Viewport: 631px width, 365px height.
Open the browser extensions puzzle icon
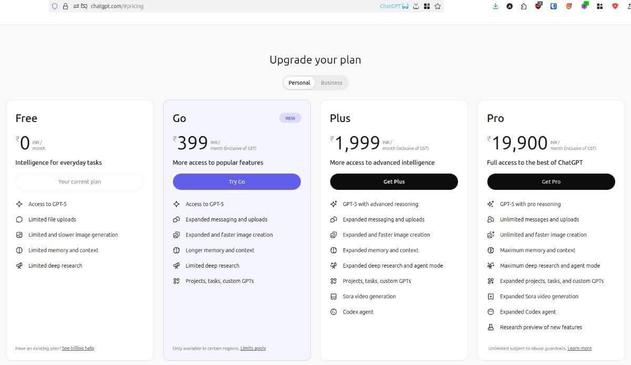(524, 6)
